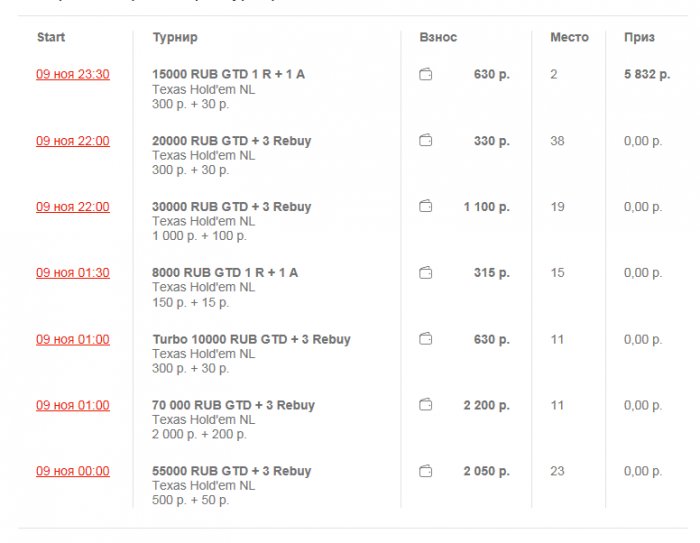Click wallet icon in 70 000 RUB row
Screen dimensions: 700x543
click(x=426, y=405)
